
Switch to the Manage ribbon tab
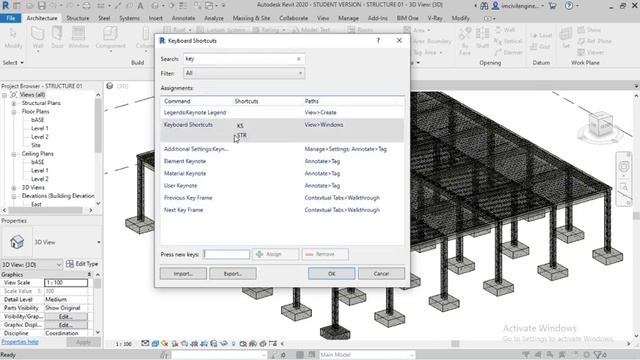348,18
